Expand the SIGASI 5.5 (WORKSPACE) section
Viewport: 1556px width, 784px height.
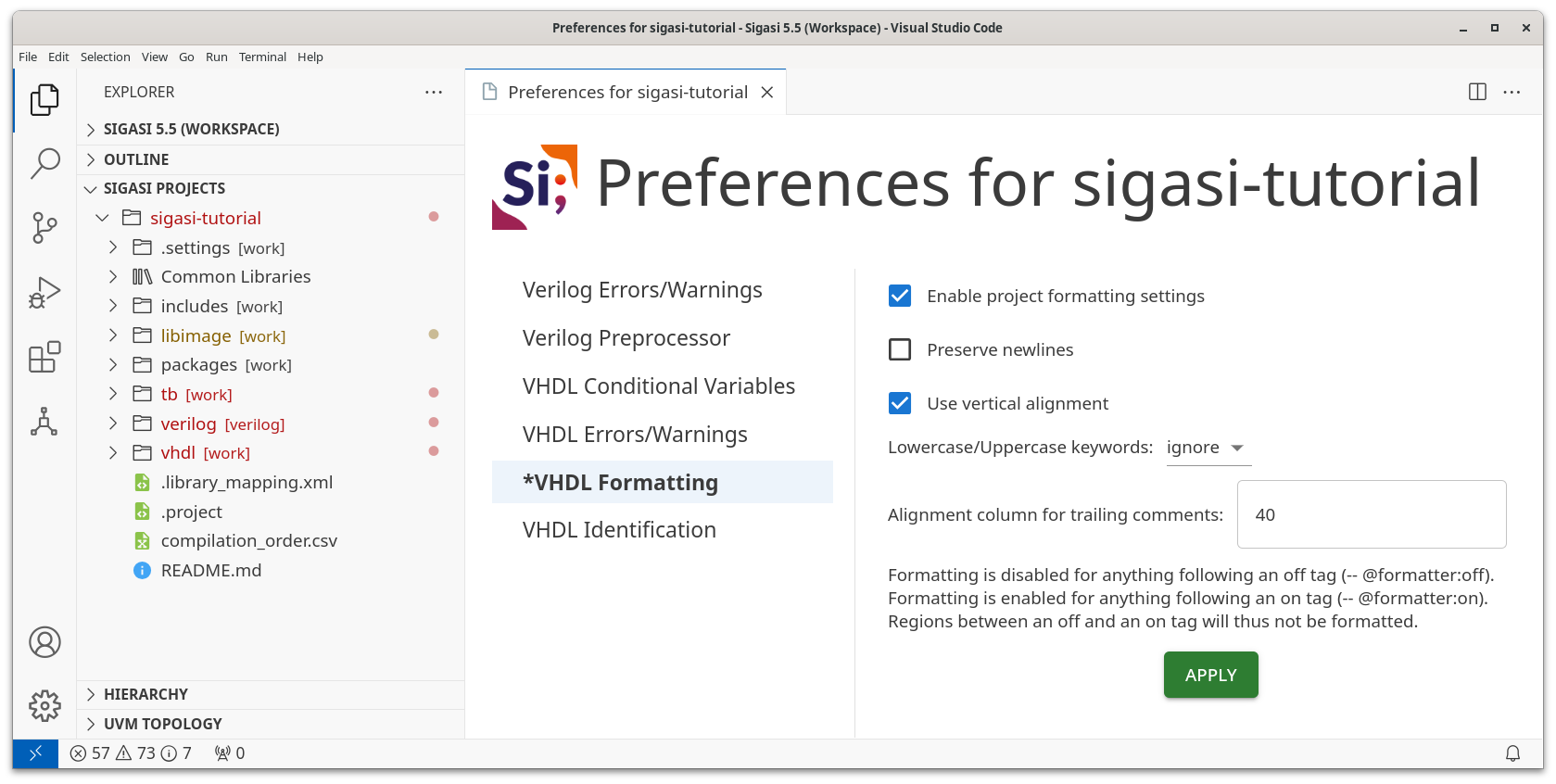91,130
